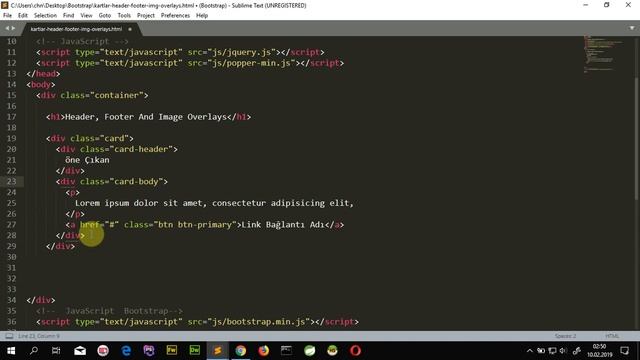640x360 pixels.
Task: Go to next tab with right arrow
Action: click(x=13, y=28)
